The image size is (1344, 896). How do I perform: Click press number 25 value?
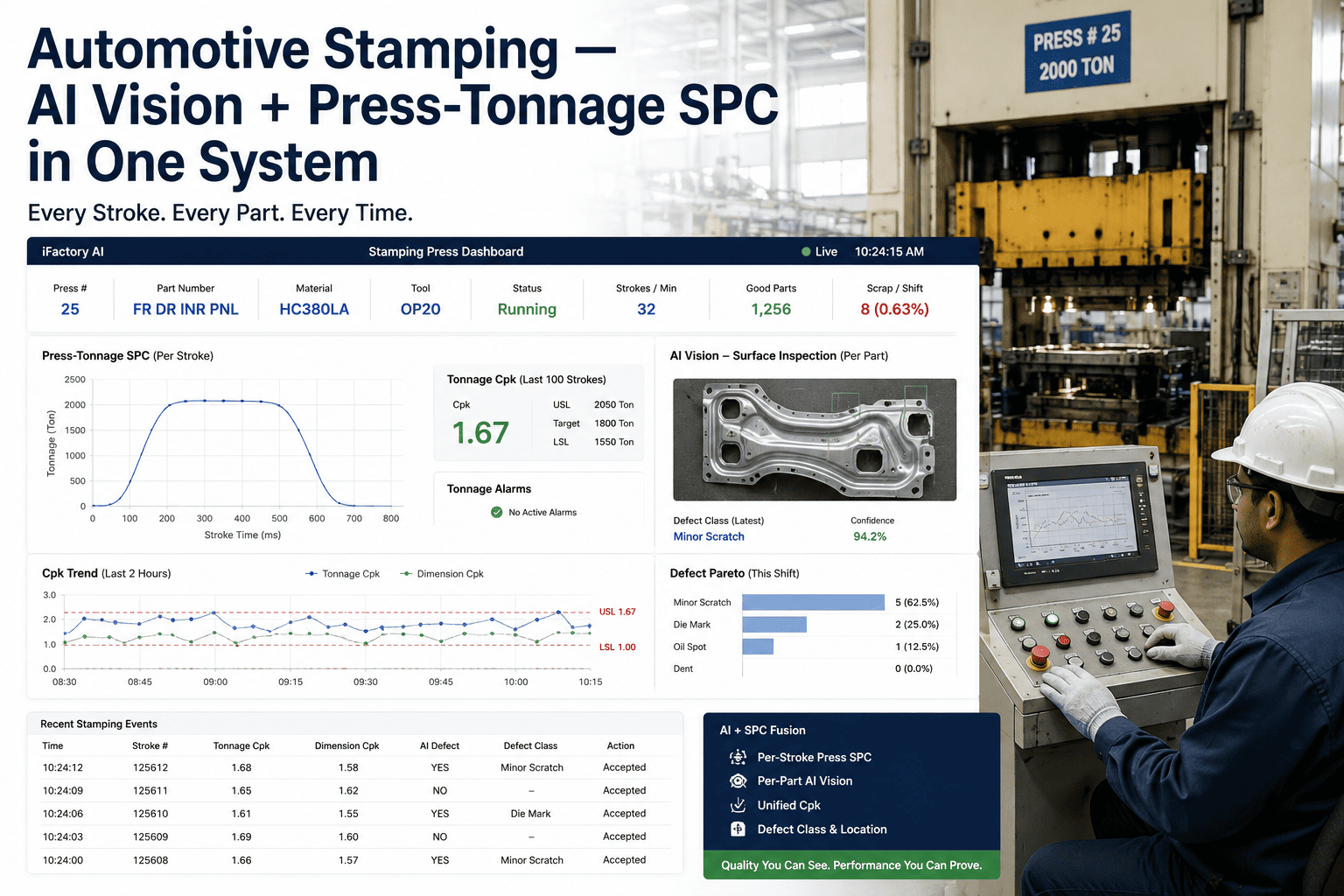point(70,310)
